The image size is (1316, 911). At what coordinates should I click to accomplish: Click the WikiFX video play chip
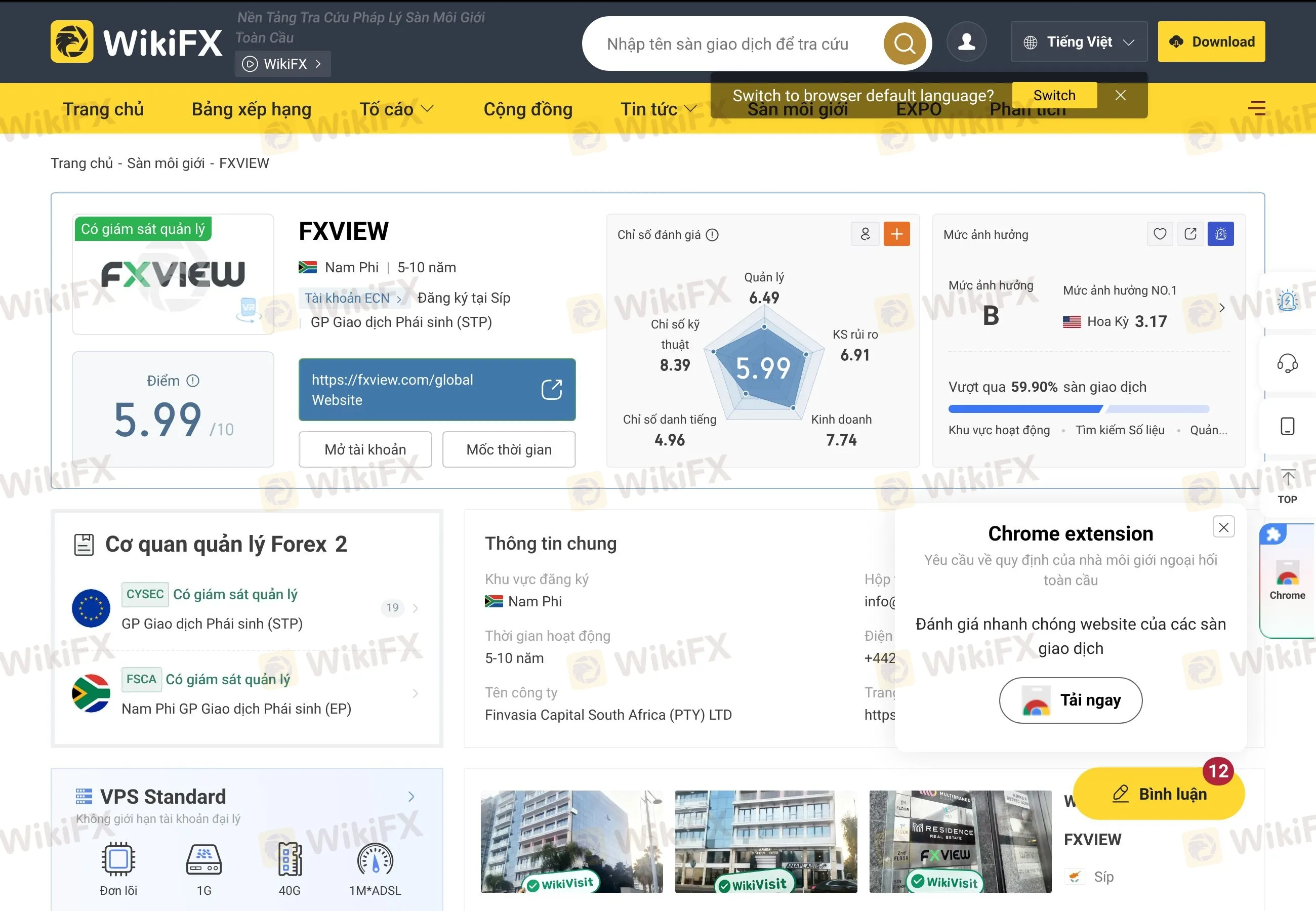(x=282, y=63)
